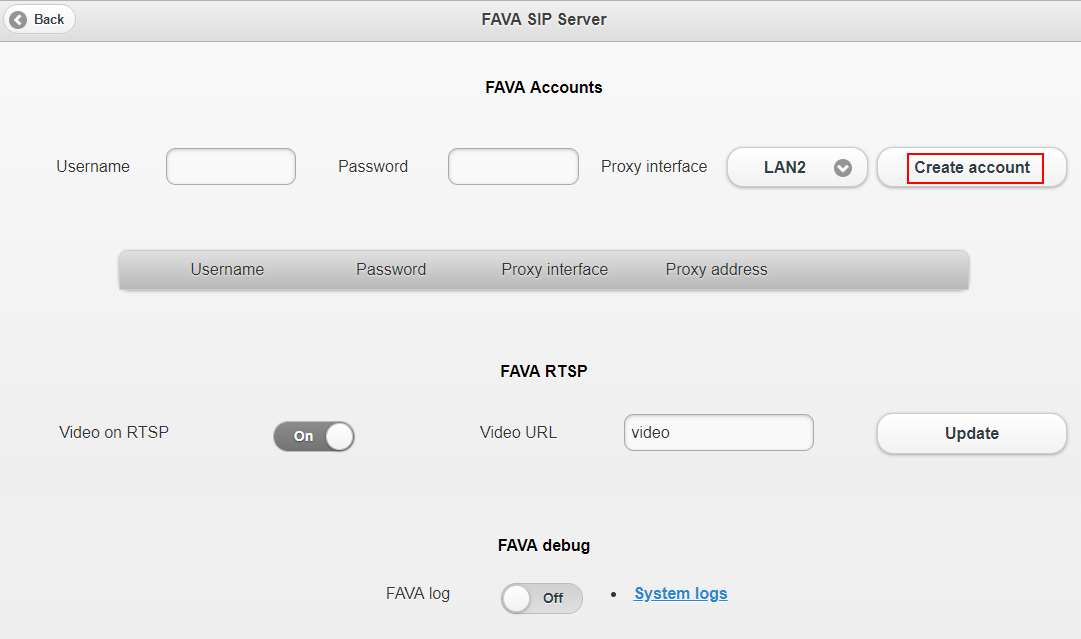Open the LAN2 proxy interface dropdown
Screen dimensions: 1081x639
pyautogui.click(x=797, y=168)
